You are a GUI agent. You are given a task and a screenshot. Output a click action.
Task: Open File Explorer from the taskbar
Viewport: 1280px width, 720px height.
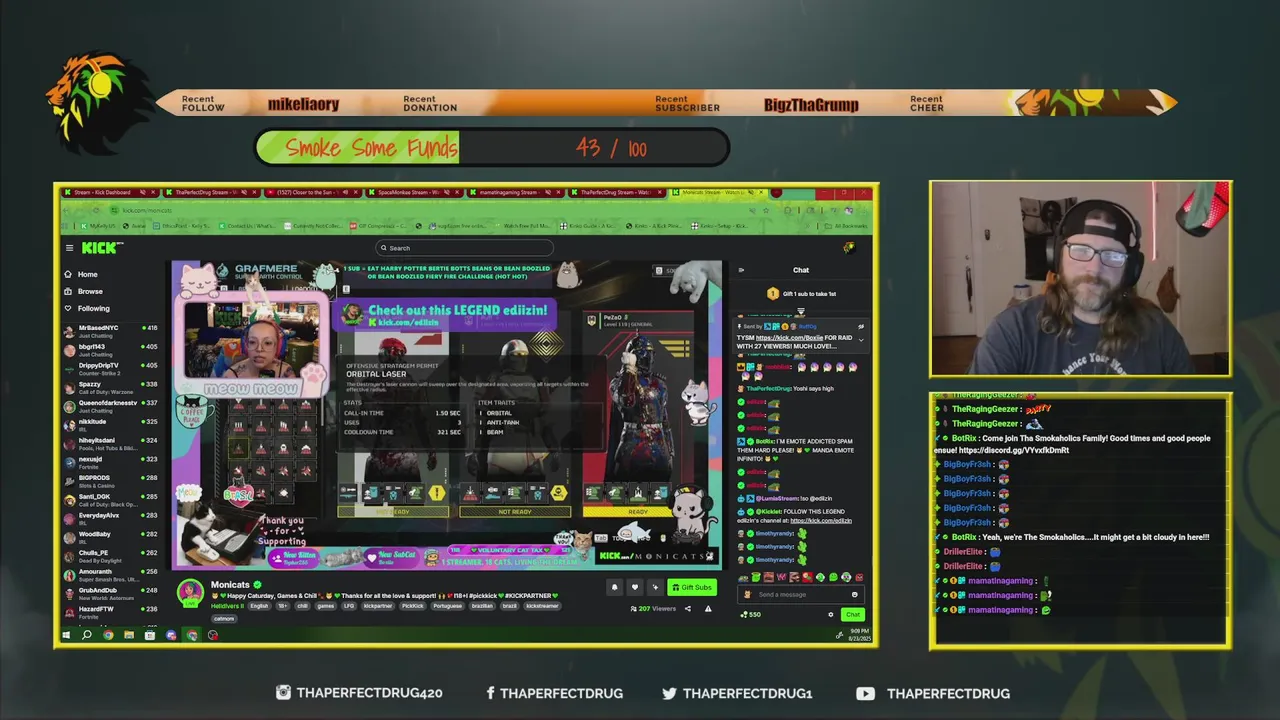pyautogui.click(x=129, y=635)
